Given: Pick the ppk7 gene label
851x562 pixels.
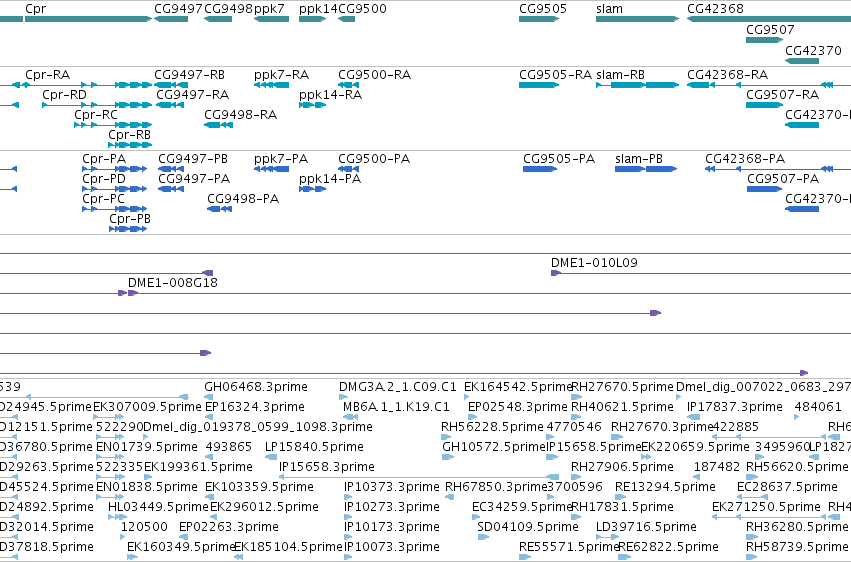Looking at the screenshot, I should pyautogui.click(x=269, y=9).
